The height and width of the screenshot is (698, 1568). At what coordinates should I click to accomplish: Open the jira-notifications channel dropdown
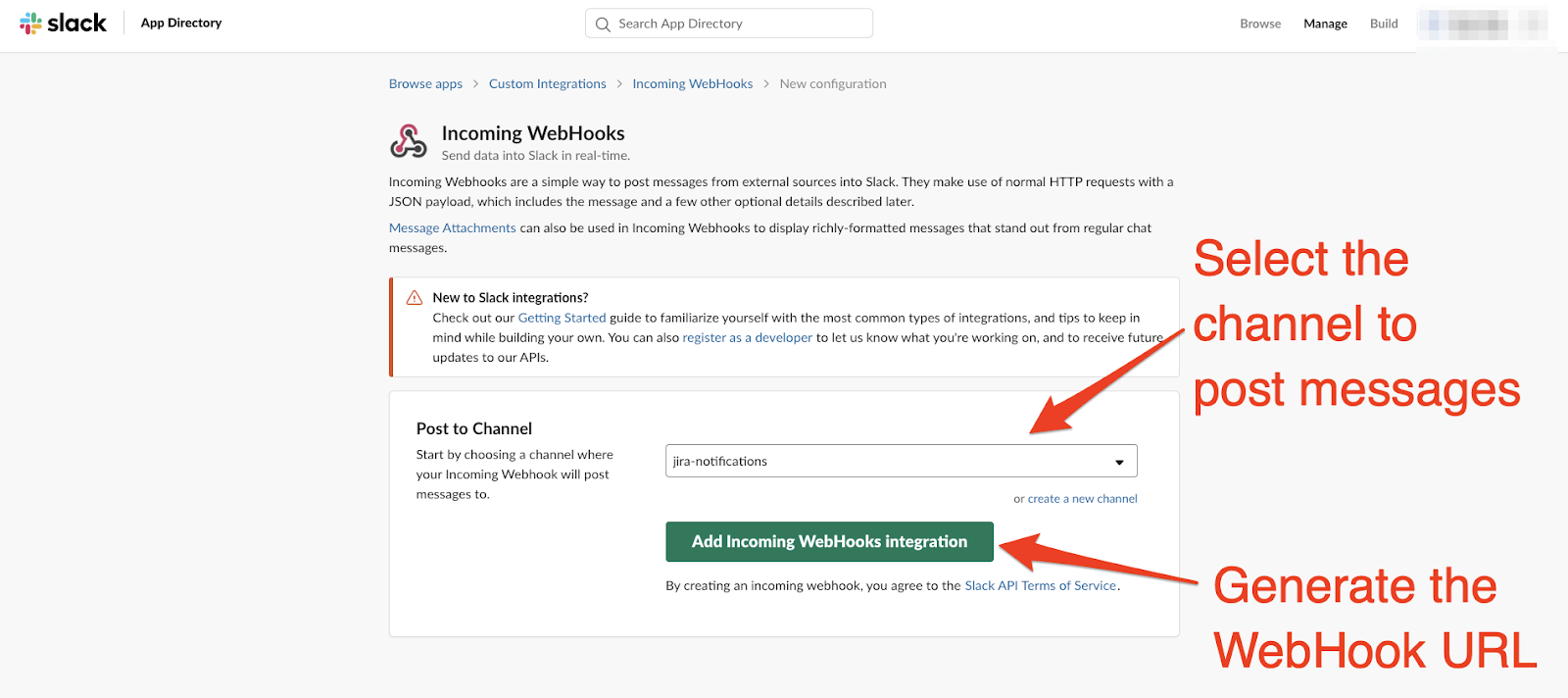tap(901, 461)
